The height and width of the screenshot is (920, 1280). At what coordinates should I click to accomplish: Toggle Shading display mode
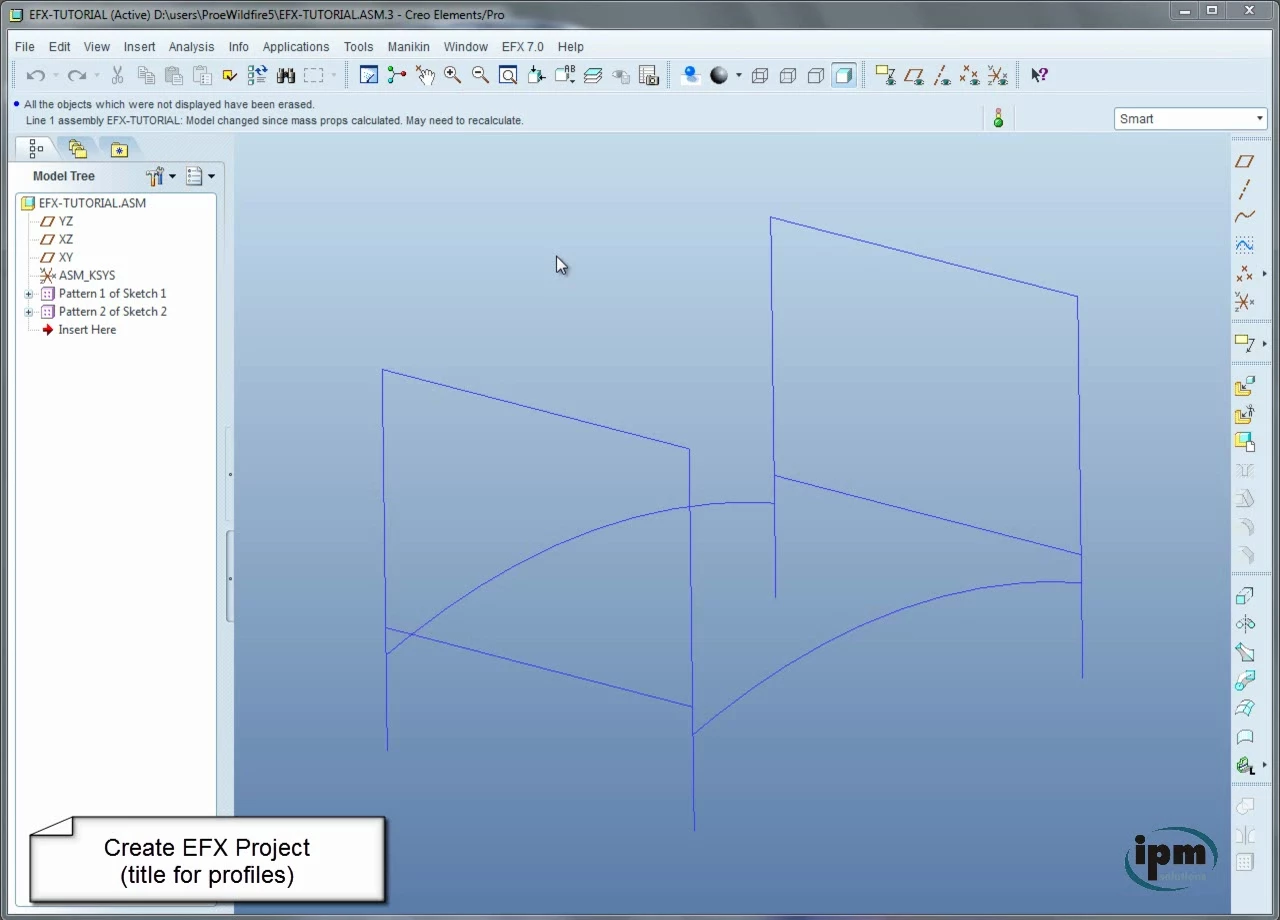(x=844, y=75)
